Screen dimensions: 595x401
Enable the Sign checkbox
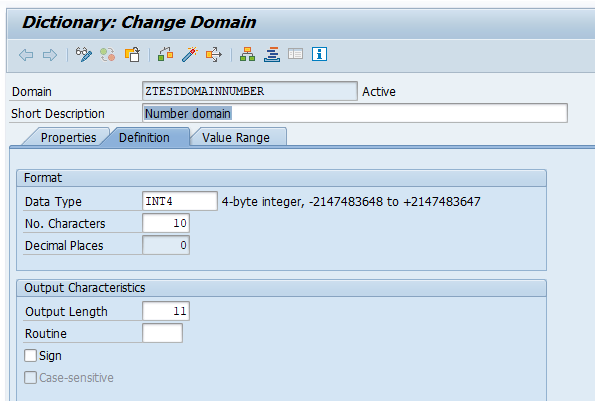(x=30, y=356)
